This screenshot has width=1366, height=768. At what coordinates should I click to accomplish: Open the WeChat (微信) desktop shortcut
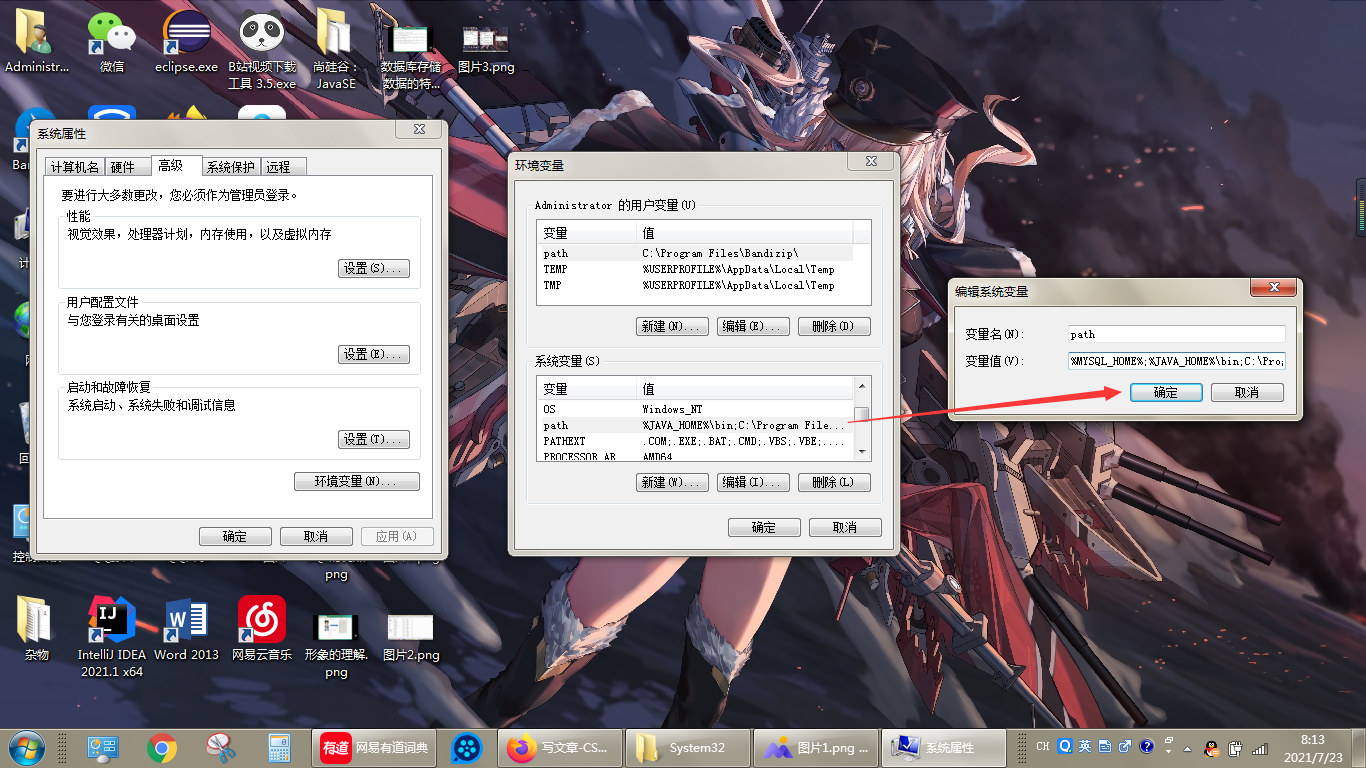112,43
